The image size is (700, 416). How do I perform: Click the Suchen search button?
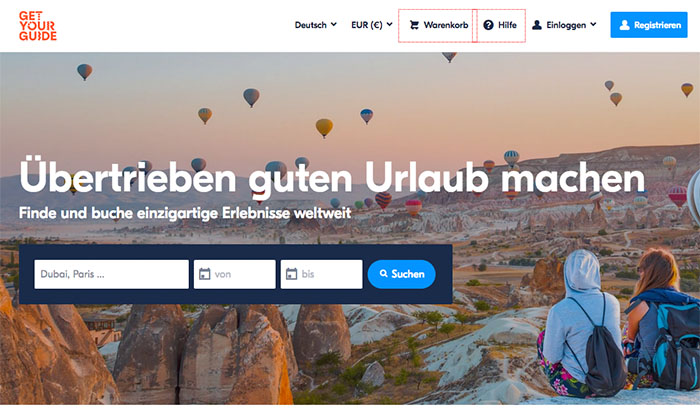click(401, 274)
